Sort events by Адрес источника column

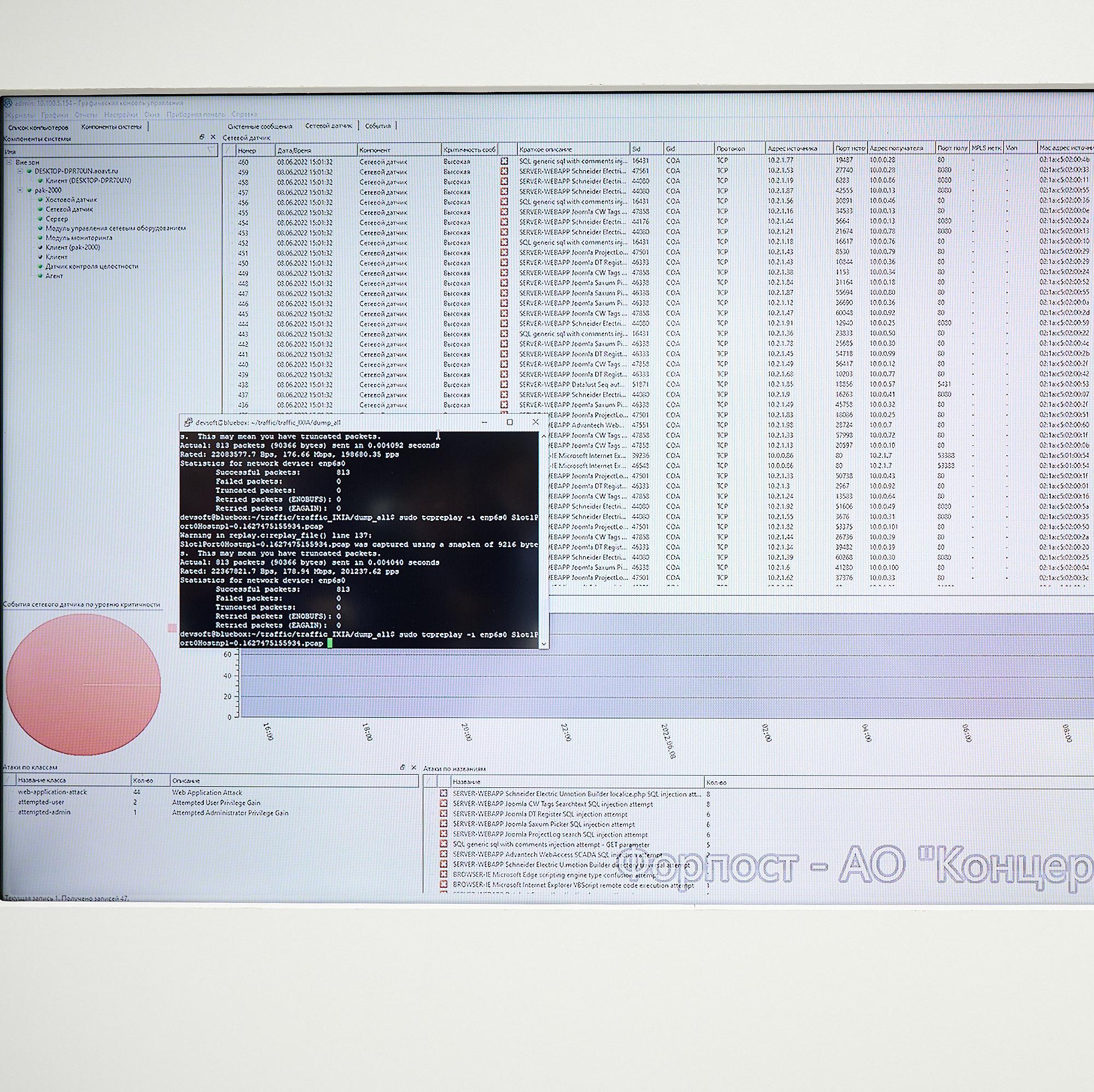point(799,148)
